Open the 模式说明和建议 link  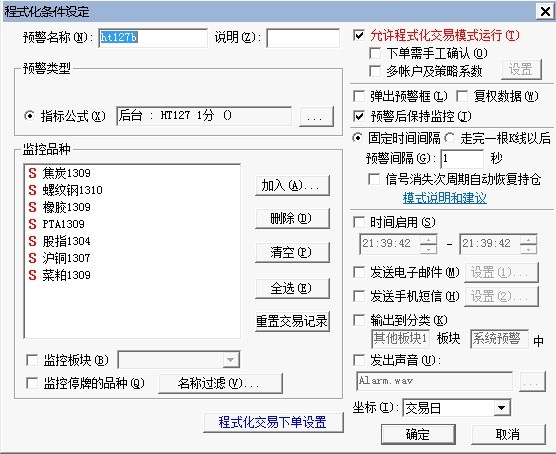445,198
